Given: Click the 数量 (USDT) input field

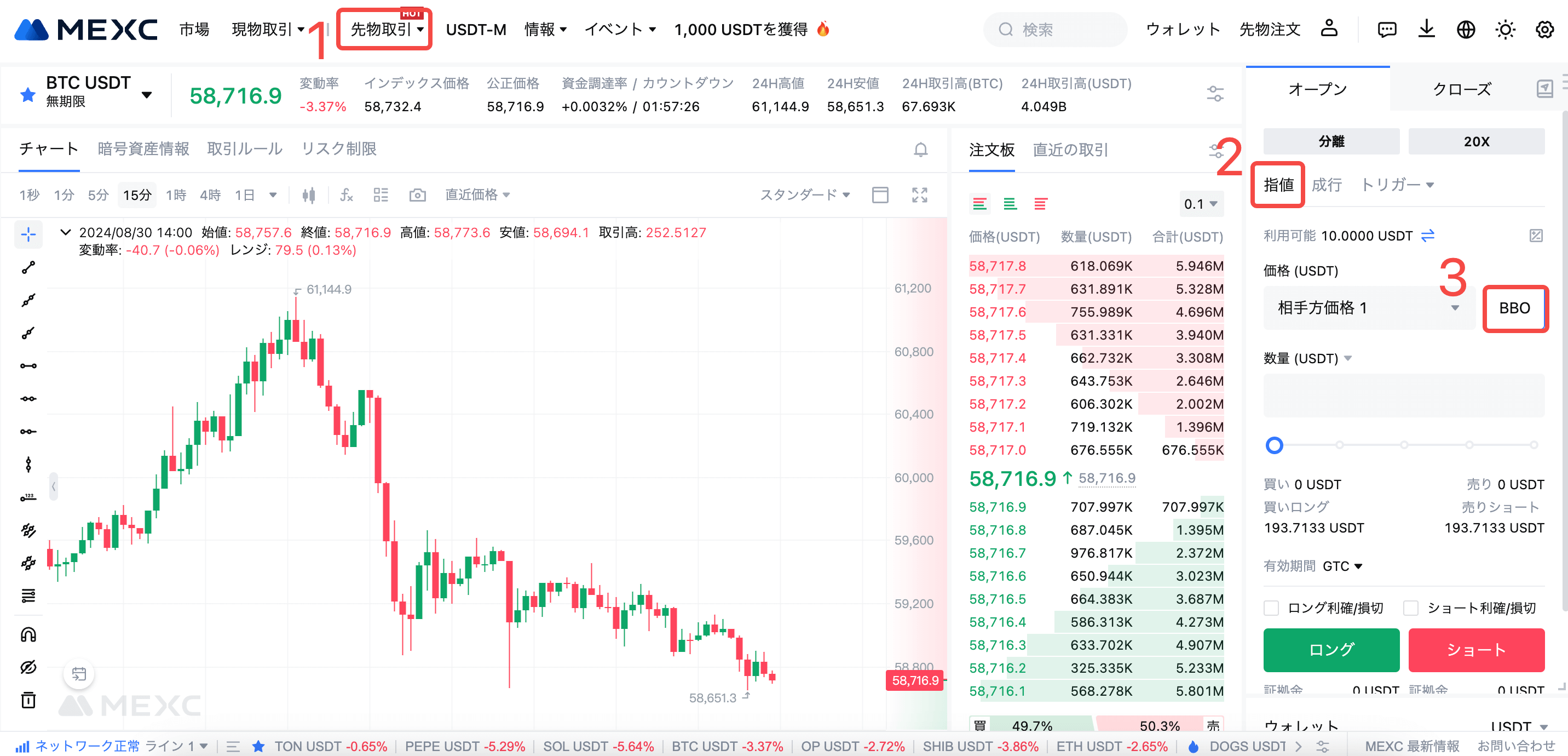Looking at the screenshot, I should [1404, 396].
